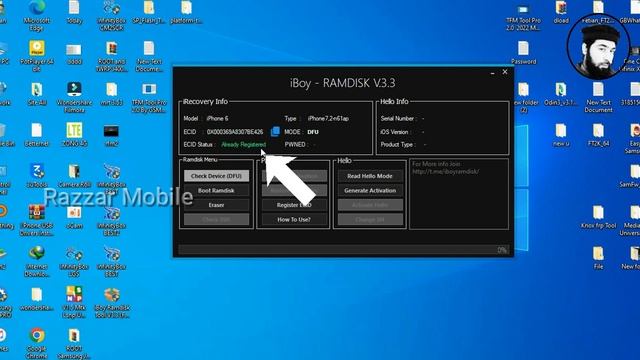Screen dimensions: 640x360
Task: Open the Password text file icon
Action: pos(524,53)
